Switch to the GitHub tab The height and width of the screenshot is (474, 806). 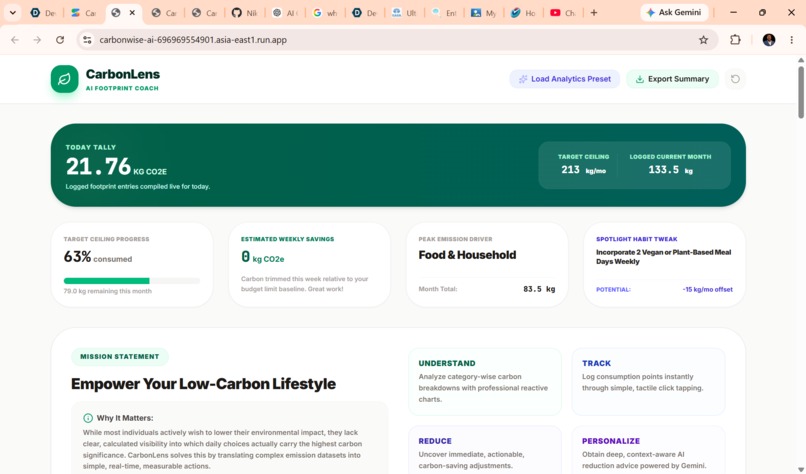pyautogui.click(x=244, y=13)
